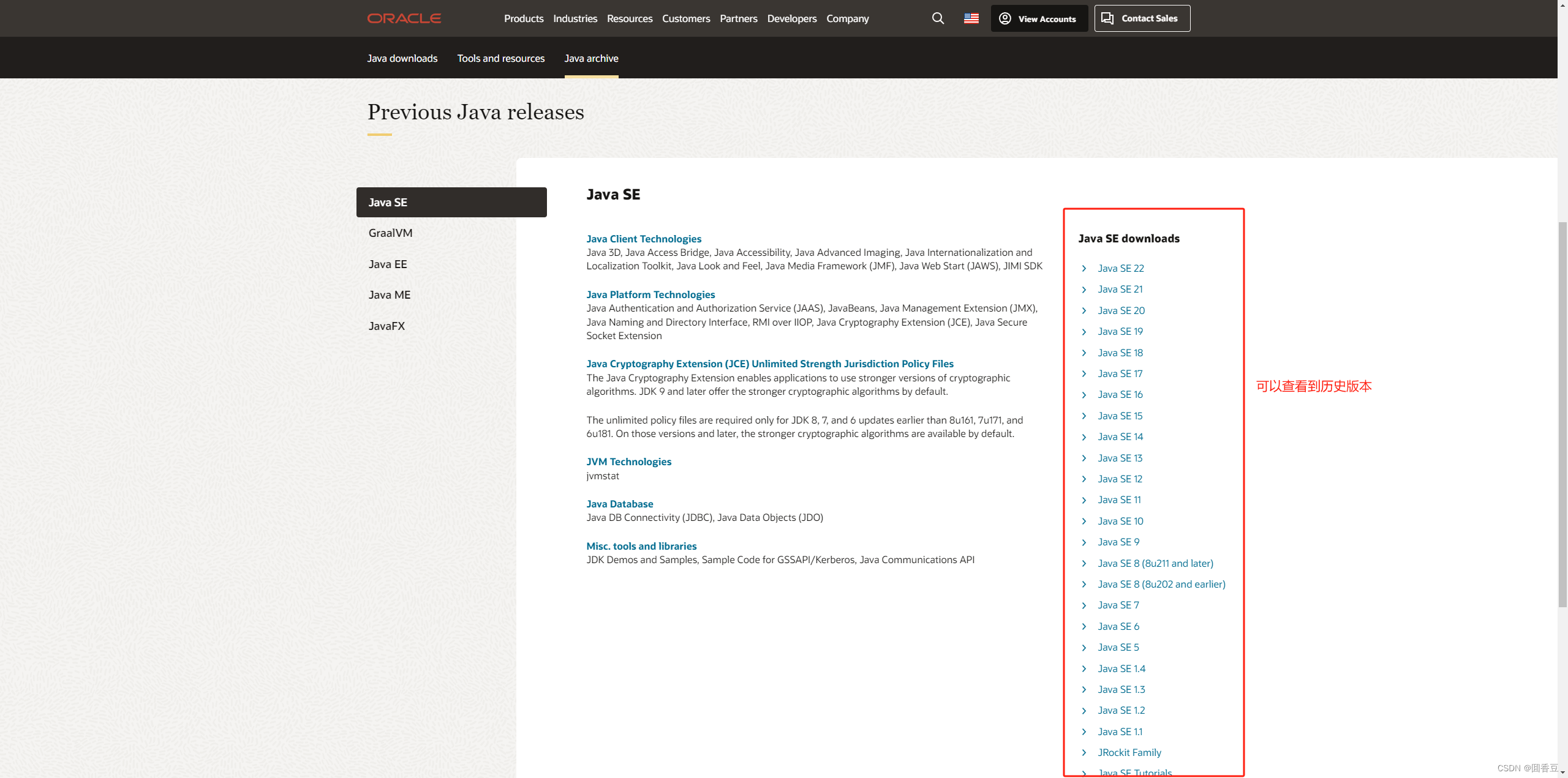Switch to the Tools and resources tab

[500, 58]
